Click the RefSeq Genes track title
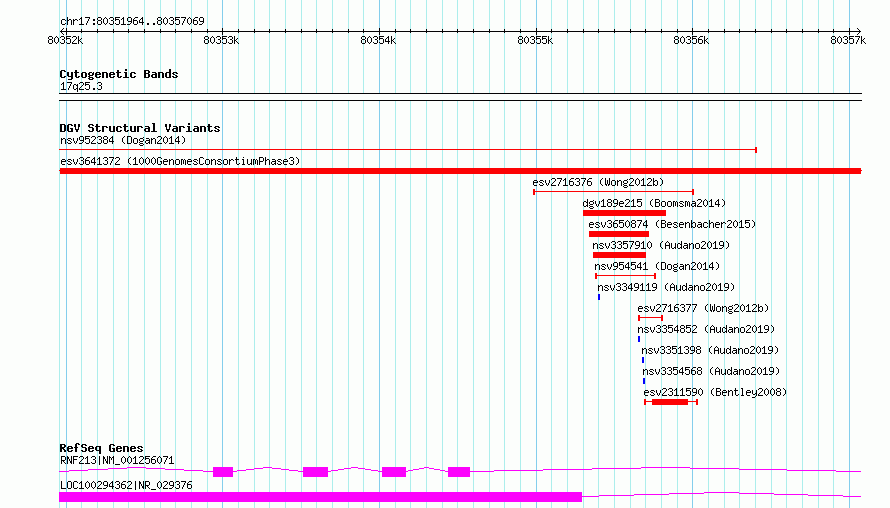The height and width of the screenshot is (508, 890). [101, 448]
